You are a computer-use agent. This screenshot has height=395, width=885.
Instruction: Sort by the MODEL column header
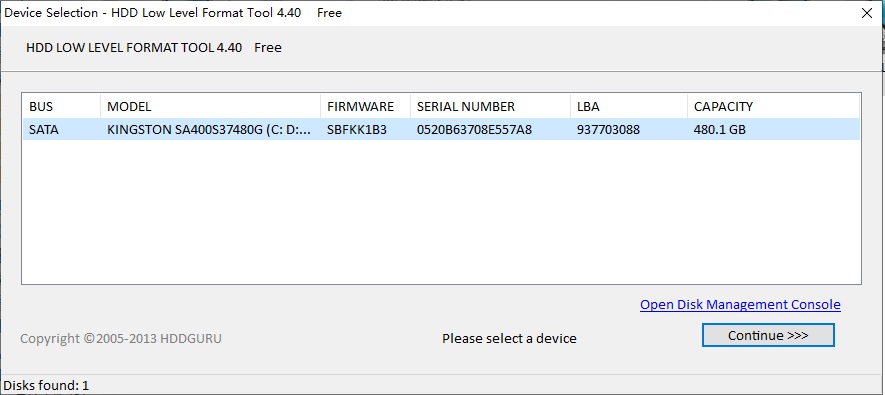211,106
